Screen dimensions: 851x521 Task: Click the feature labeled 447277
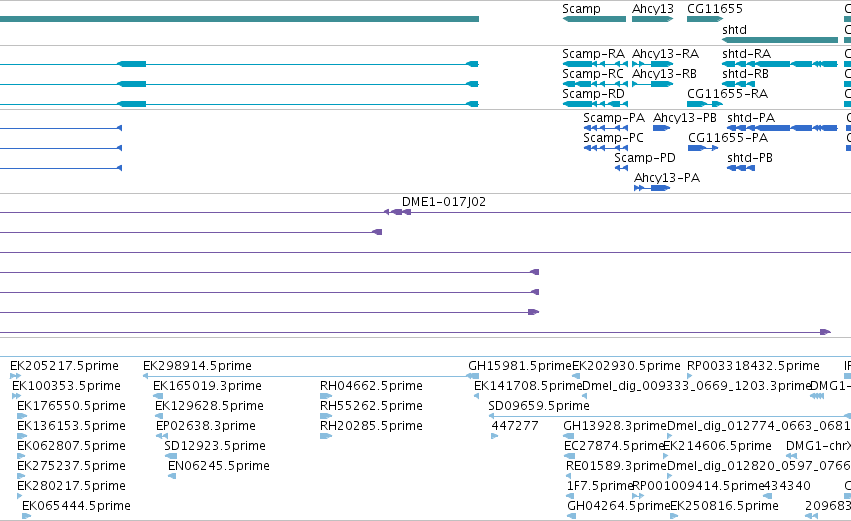[515, 426]
